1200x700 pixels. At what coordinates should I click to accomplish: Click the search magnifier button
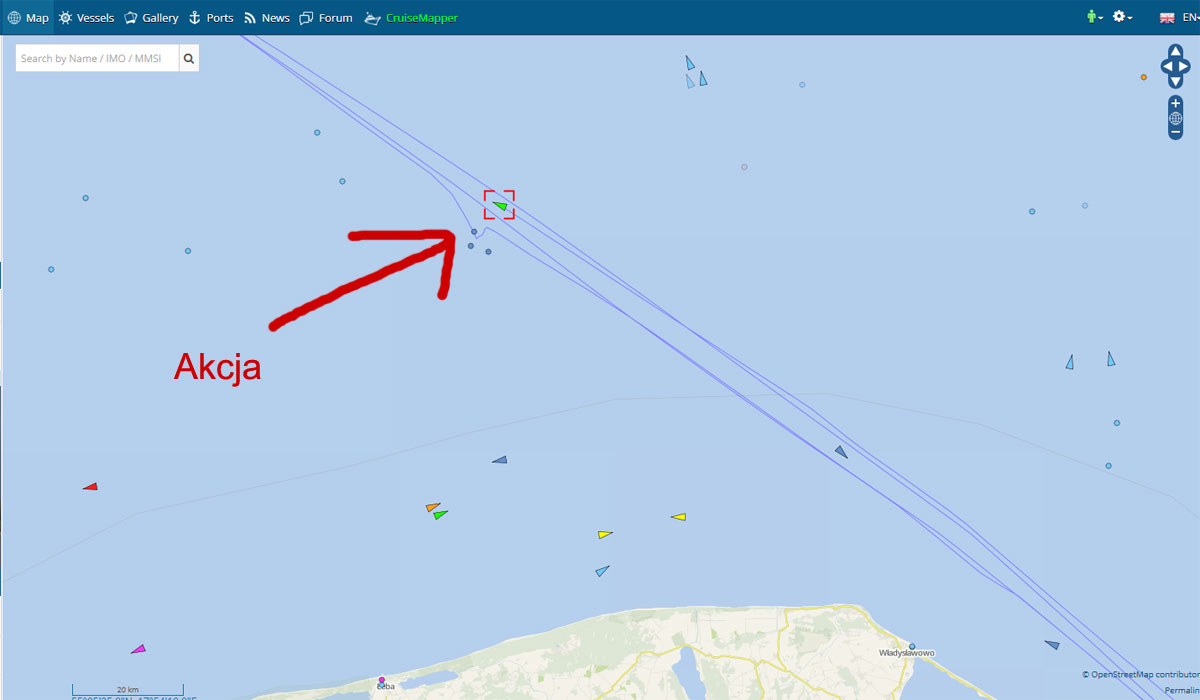(x=189, y=59)
